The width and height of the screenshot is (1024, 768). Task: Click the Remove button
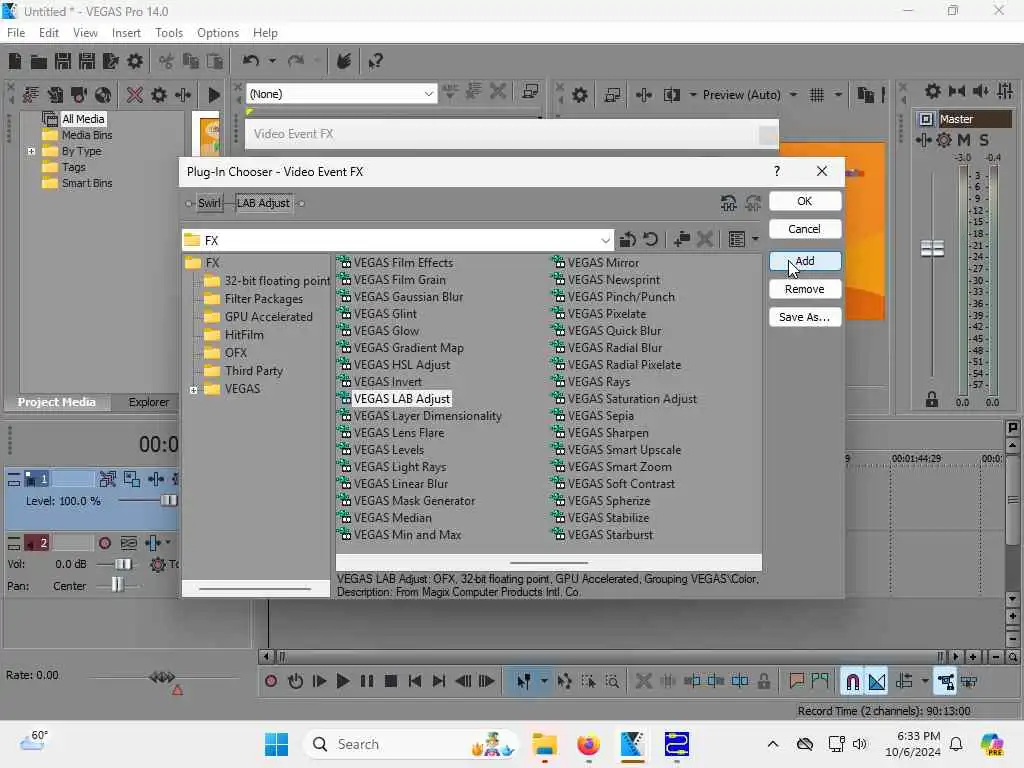point(805,289)
